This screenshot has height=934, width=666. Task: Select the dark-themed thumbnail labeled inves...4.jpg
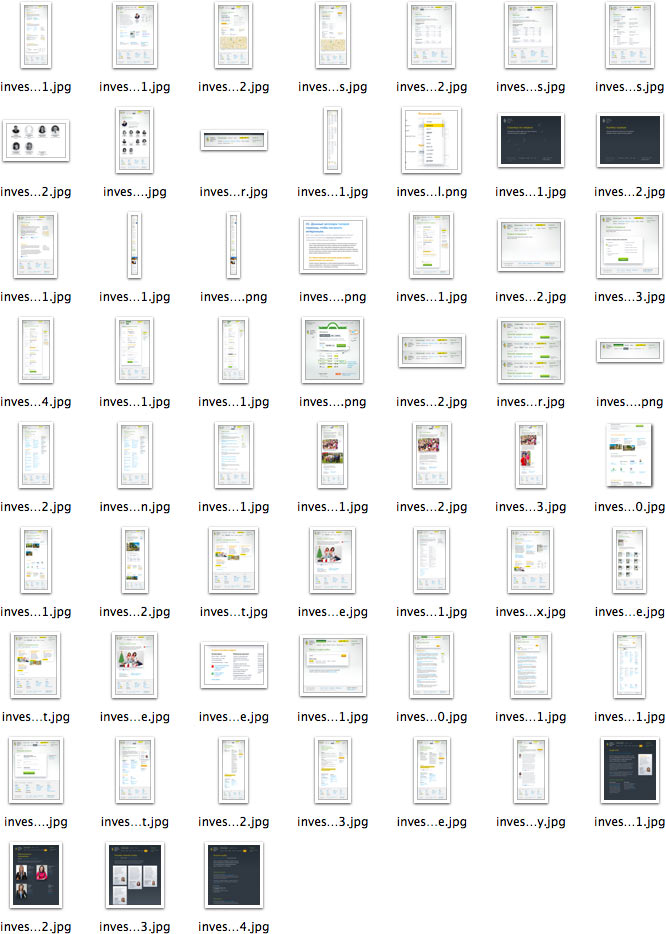pos(234,875)
